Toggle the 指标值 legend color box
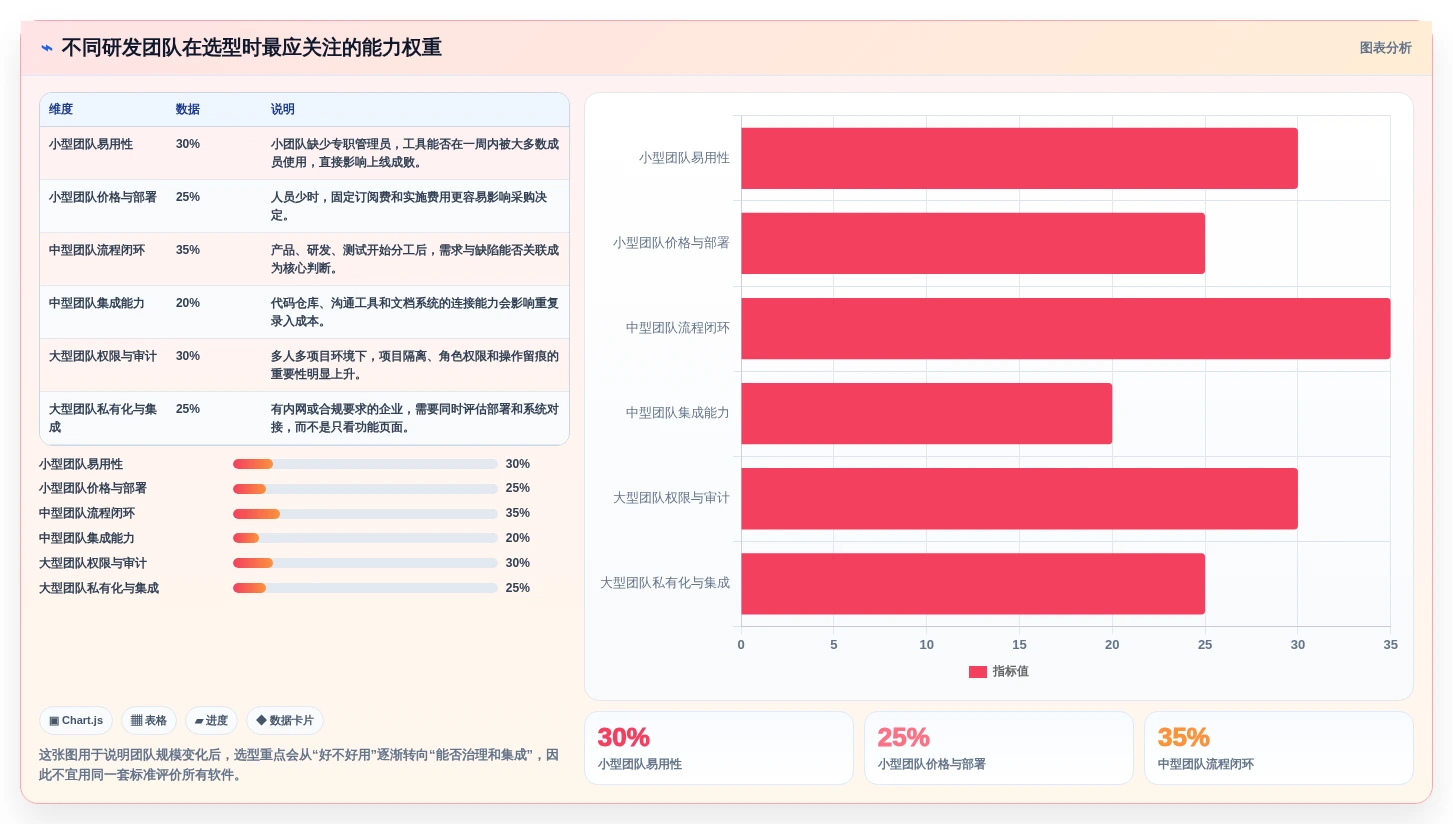 tap(977, 672)
